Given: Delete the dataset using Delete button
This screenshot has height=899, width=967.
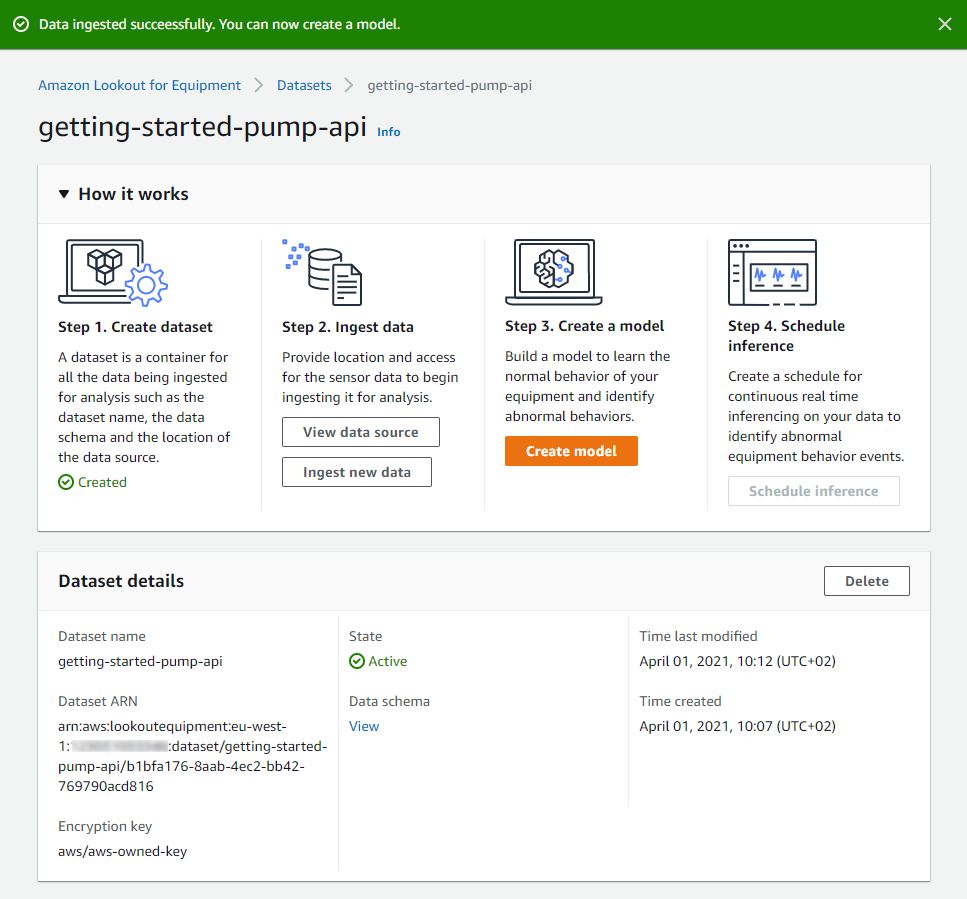Looking at the screenshot, I should 866,581.
